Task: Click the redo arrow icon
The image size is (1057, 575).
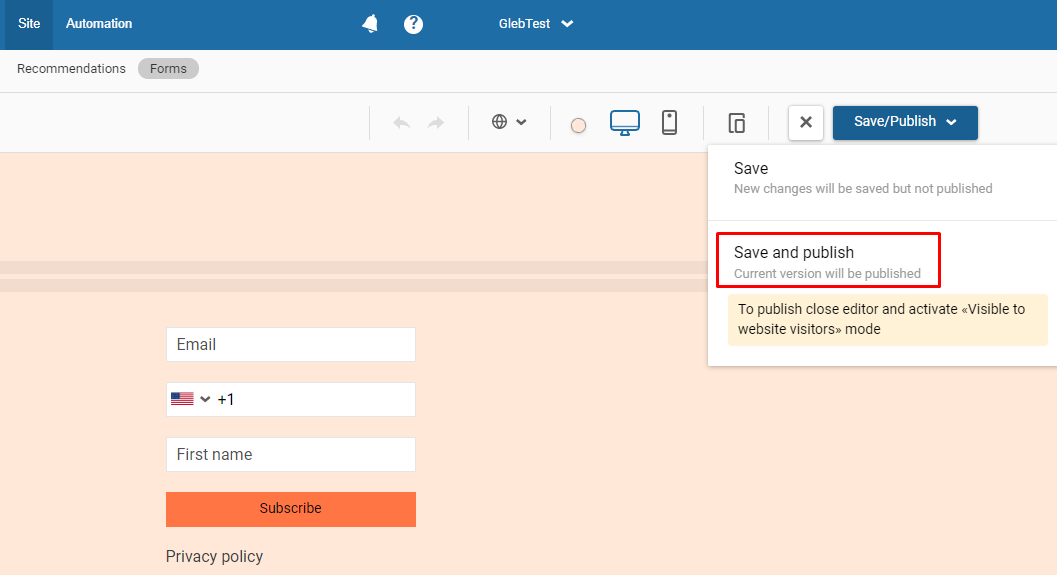Action: pyautogui.click(x=436, y=122)
